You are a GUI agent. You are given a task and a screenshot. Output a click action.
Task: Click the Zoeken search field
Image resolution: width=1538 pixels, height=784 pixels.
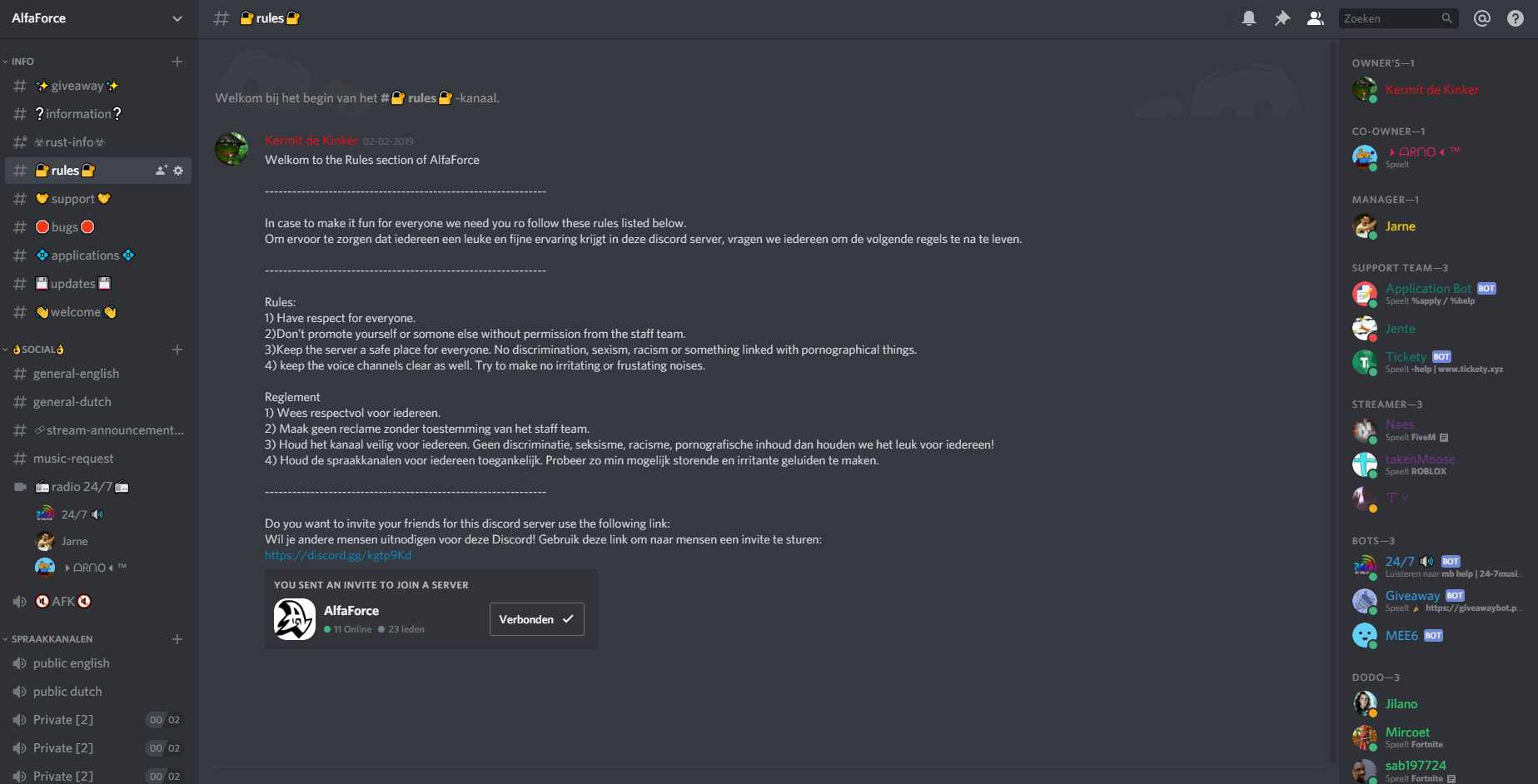click(1391, 18)
